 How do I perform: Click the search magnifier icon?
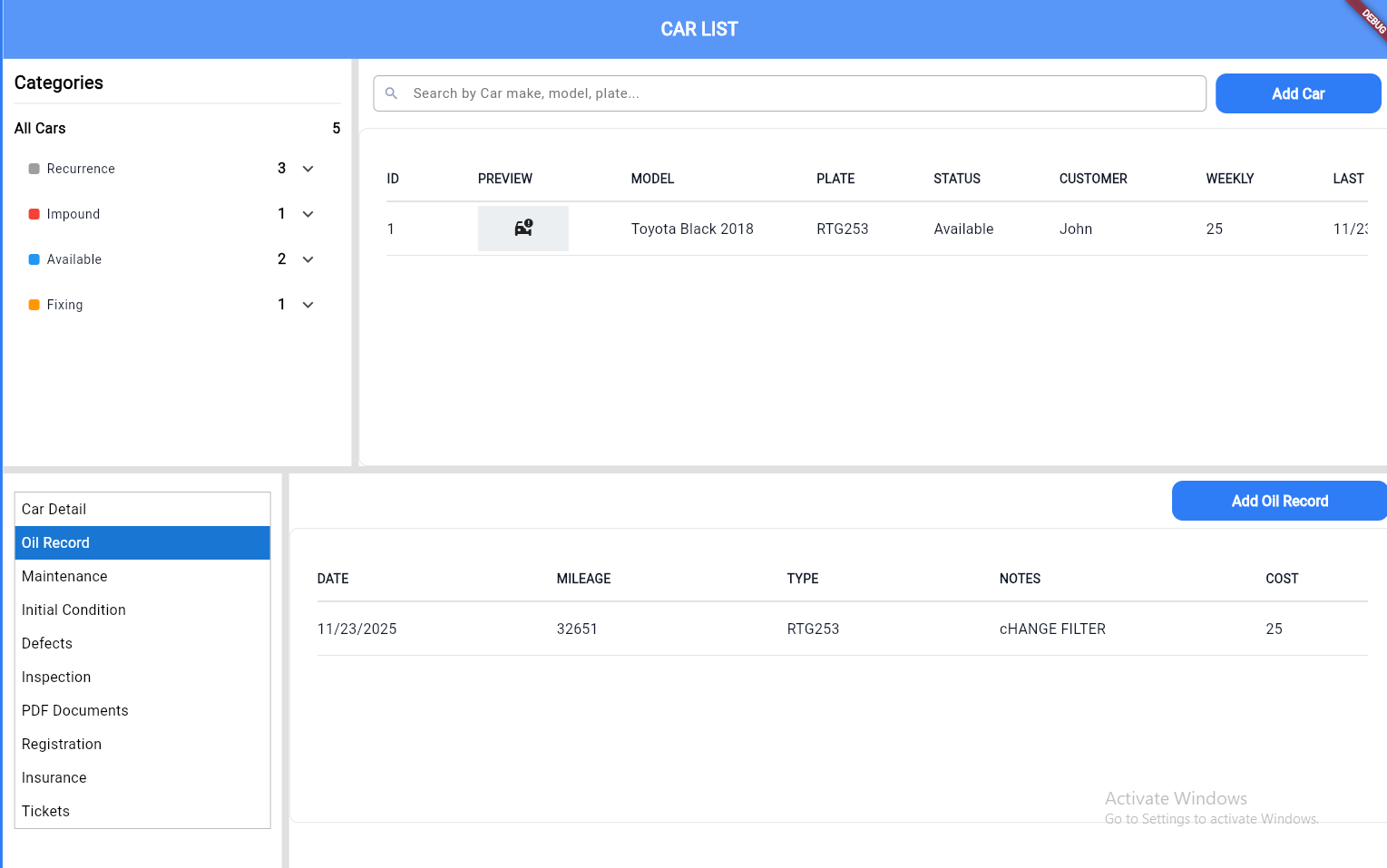click(x=392, y=93)
